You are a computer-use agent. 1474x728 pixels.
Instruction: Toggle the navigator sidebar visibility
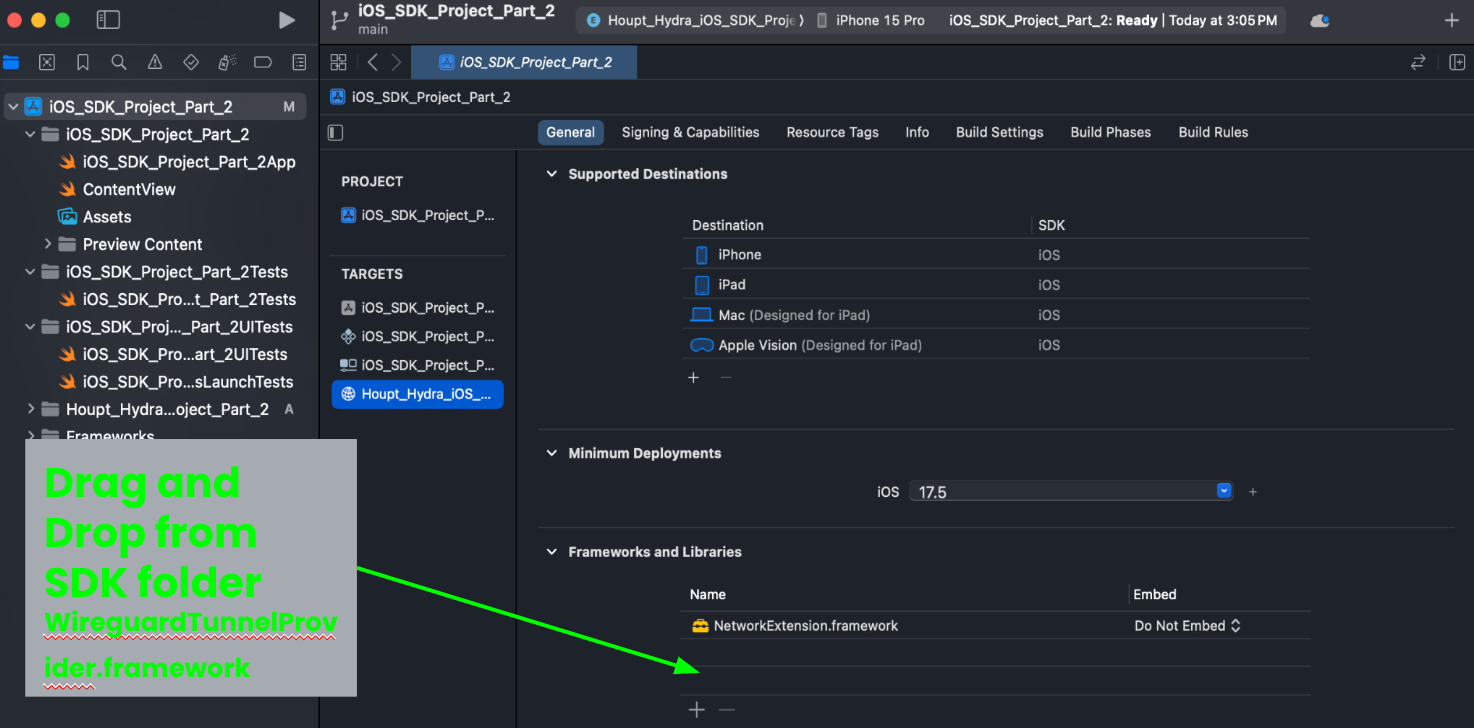pos(108,20)
